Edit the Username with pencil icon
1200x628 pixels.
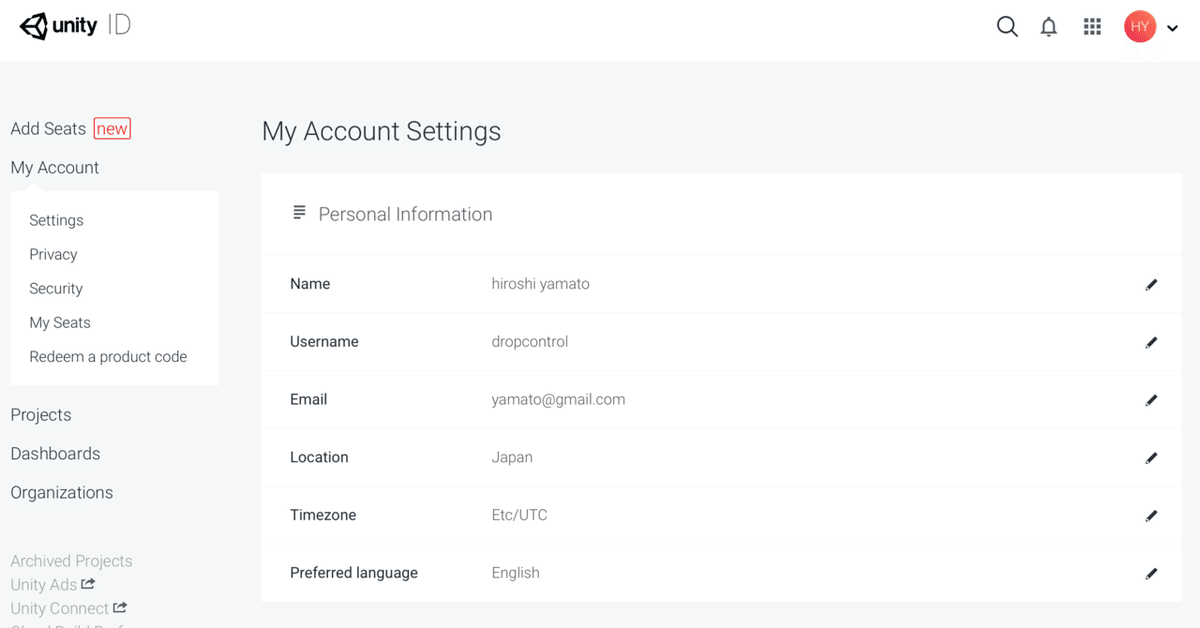coord(1151,343)
